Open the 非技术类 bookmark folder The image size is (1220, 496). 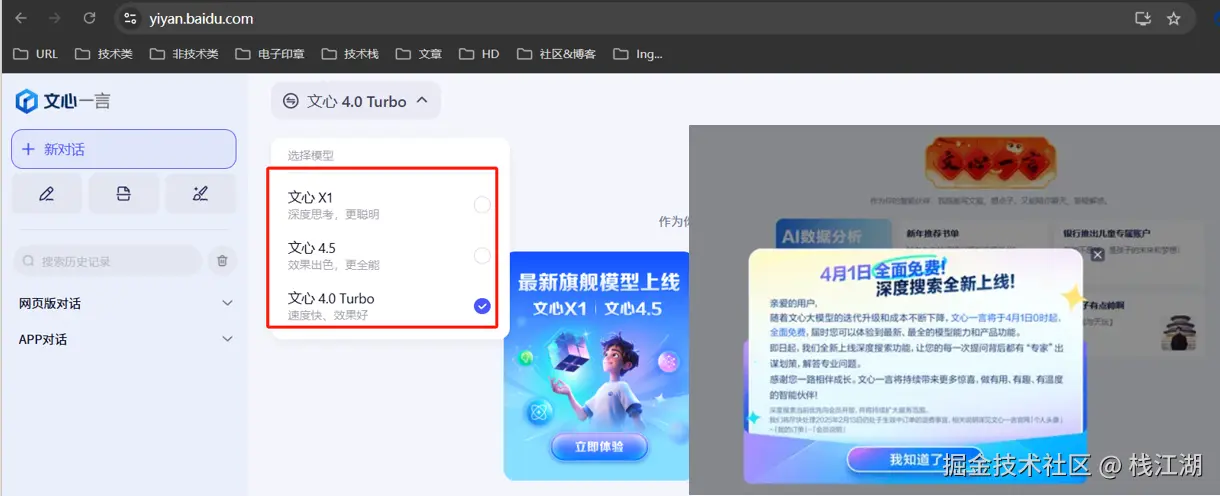183,54
